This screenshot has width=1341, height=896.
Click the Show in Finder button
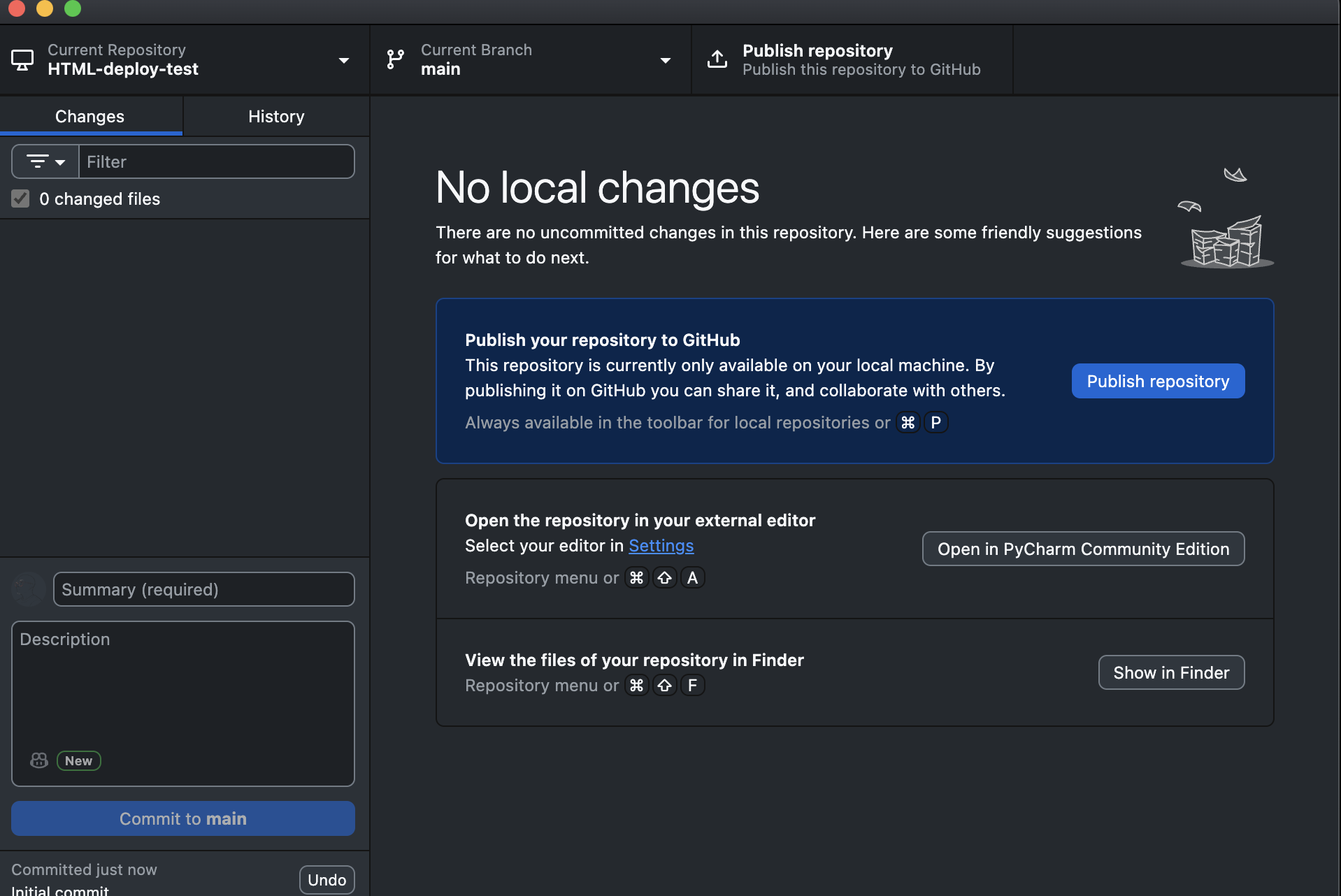(1171, 673)
